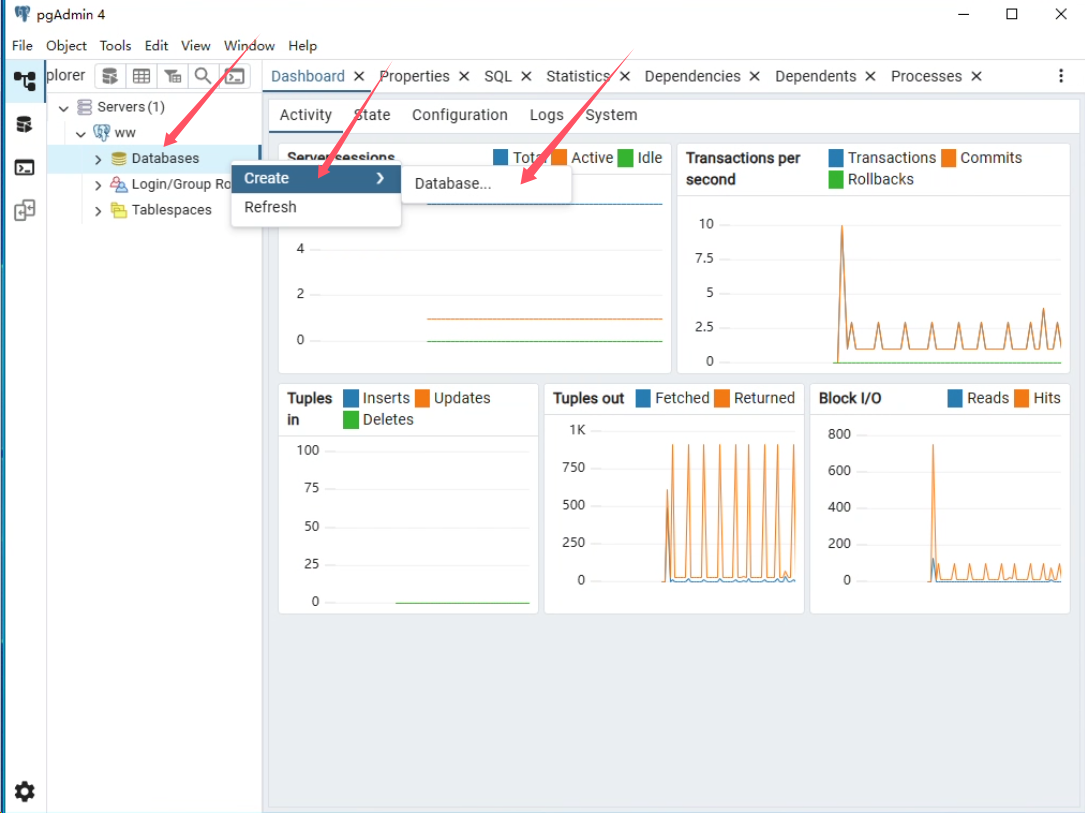Image resolution: width=1085 pixels, height=813 pixels.
Task: Select Database... in Create submenu
Action: click(x=486, y=183)
